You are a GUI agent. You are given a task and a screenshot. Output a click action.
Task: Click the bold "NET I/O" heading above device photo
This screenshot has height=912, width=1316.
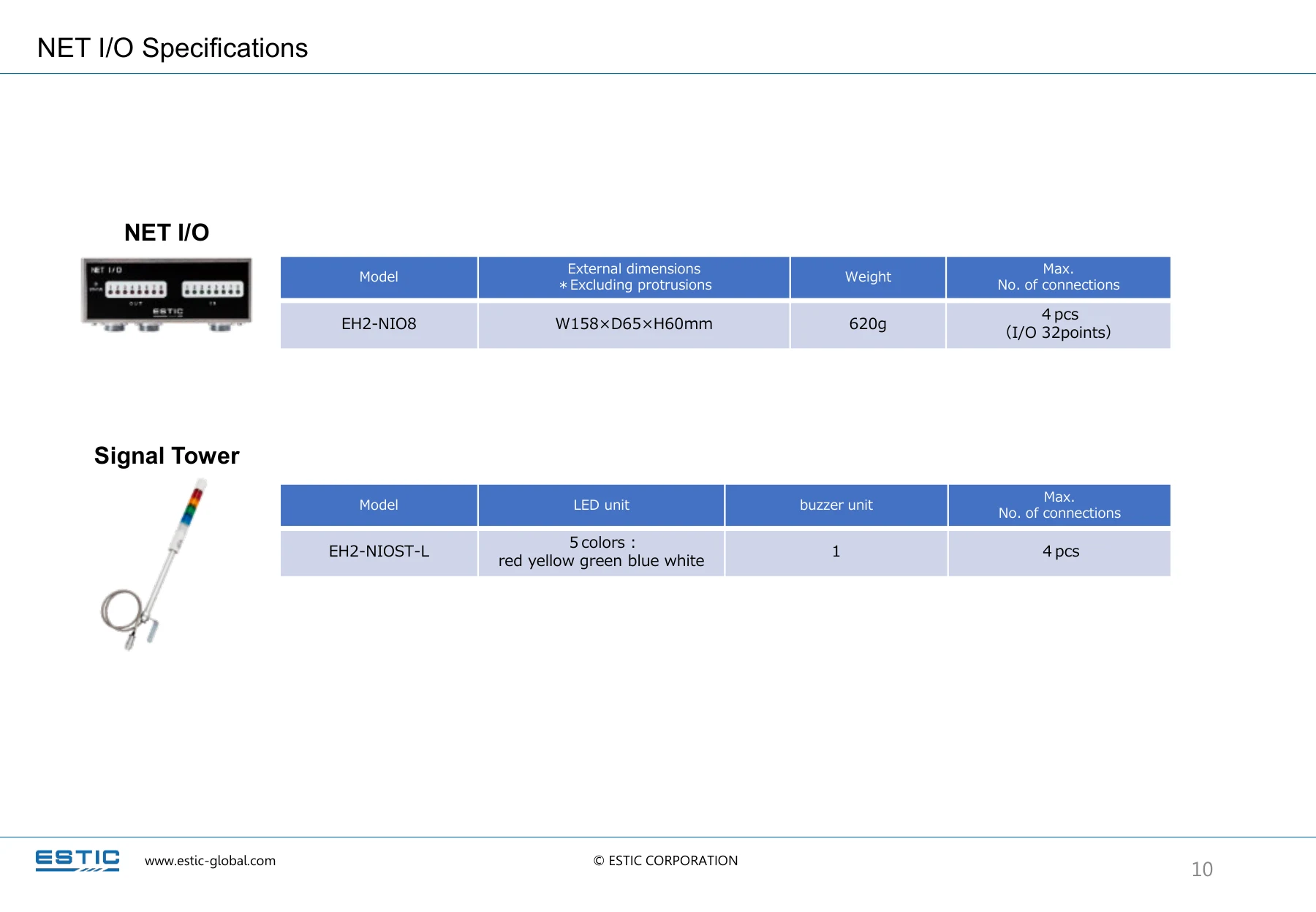[x=167, y=233]
